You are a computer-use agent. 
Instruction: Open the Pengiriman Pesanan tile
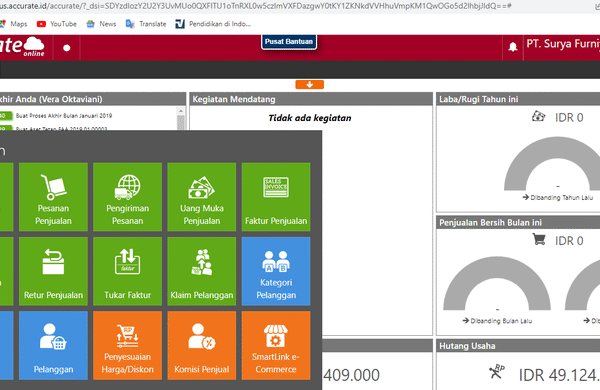click(x=127, y=197)
